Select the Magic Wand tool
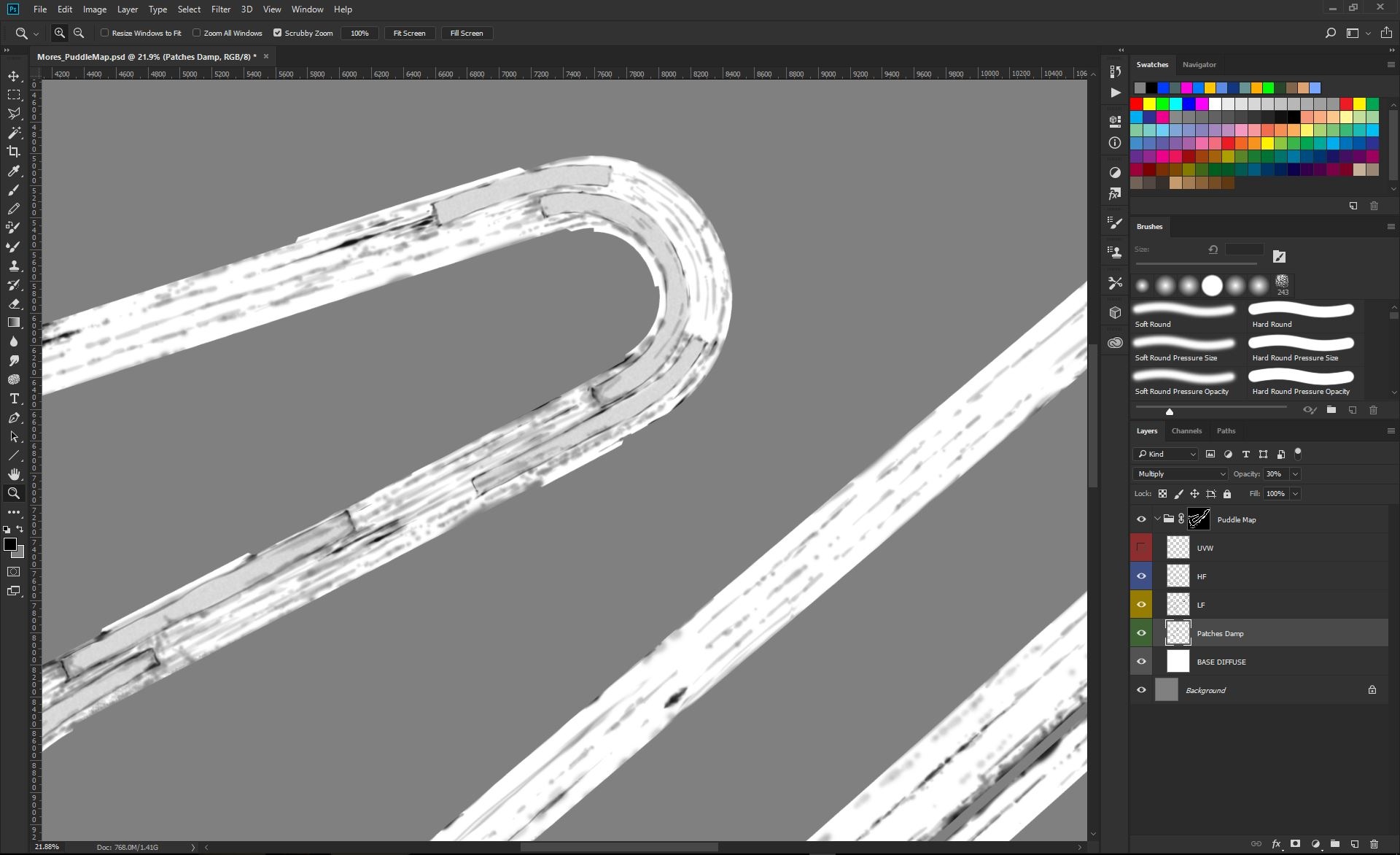Viewport: 1400px width, 855px height. (x=14, y=133)
